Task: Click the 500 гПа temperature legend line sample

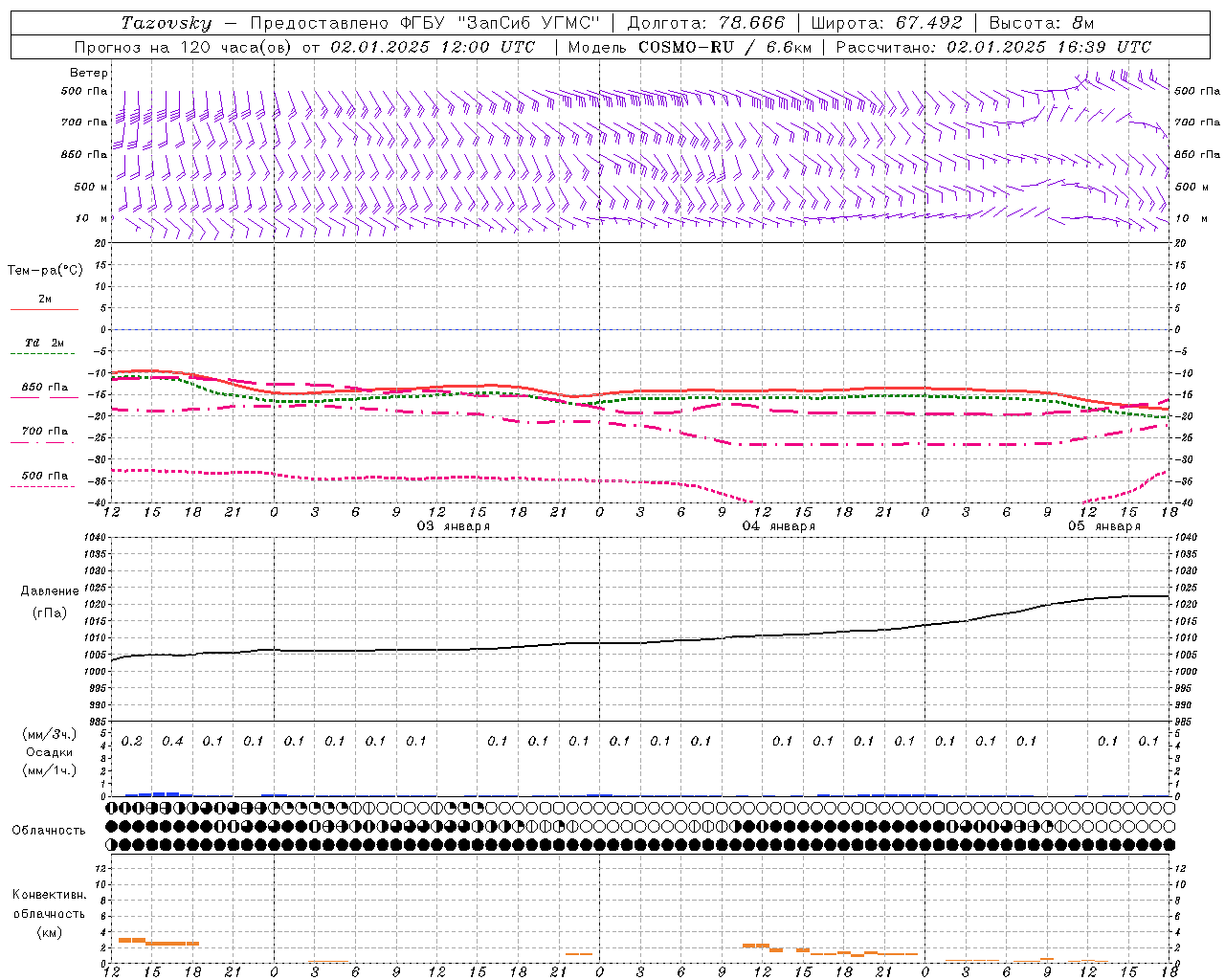Action: pos(43,486)
